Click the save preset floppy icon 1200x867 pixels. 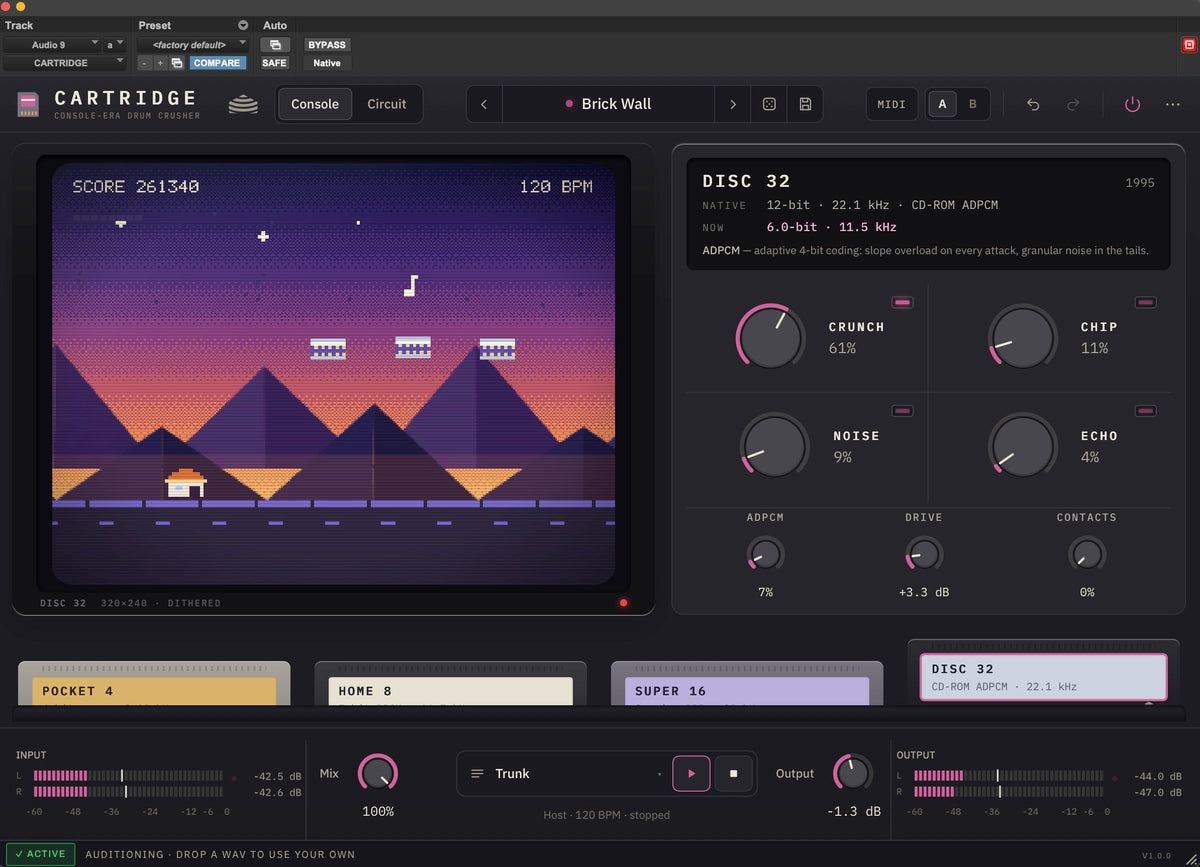805,104
